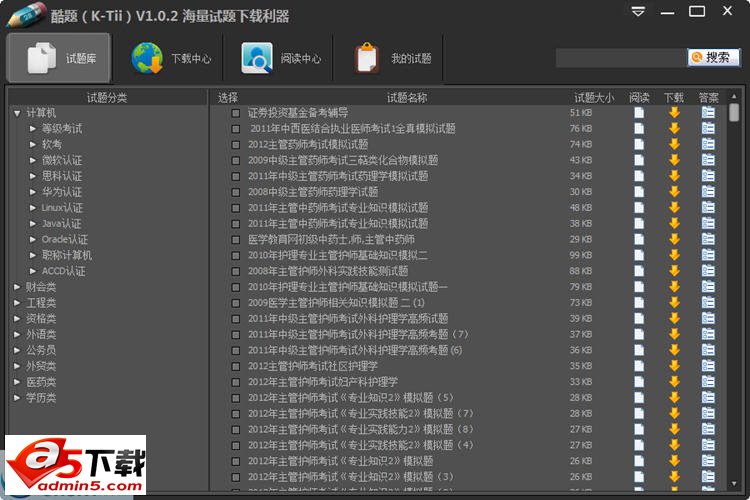Select checkbox for 2011年中西医结合执业医师考试
This screenshot has width=750, height=500.
235,129
